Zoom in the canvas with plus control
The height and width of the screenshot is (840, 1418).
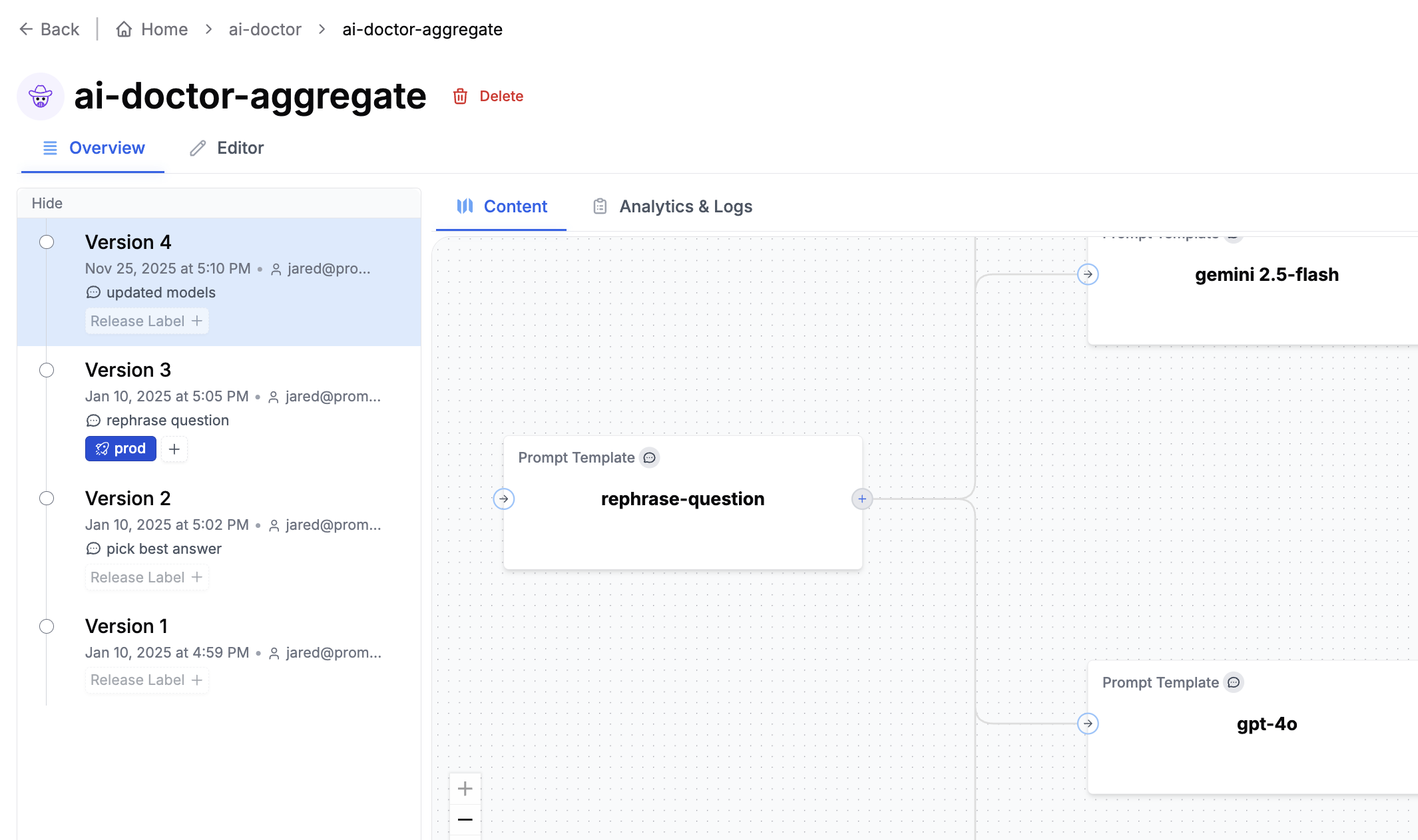[x=465, y=789]
